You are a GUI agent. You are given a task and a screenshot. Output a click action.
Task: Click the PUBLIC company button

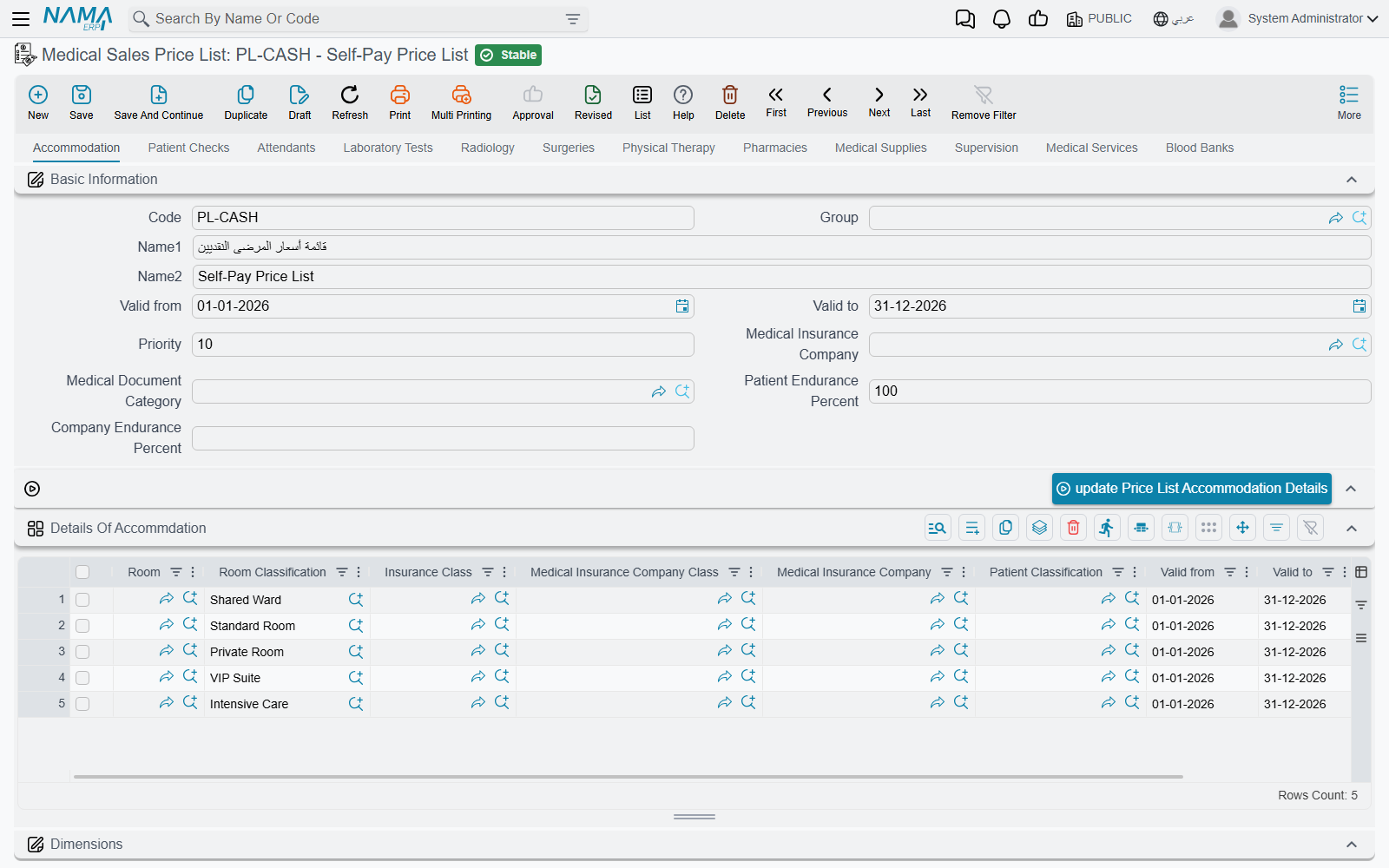(x=1099, y=18)
